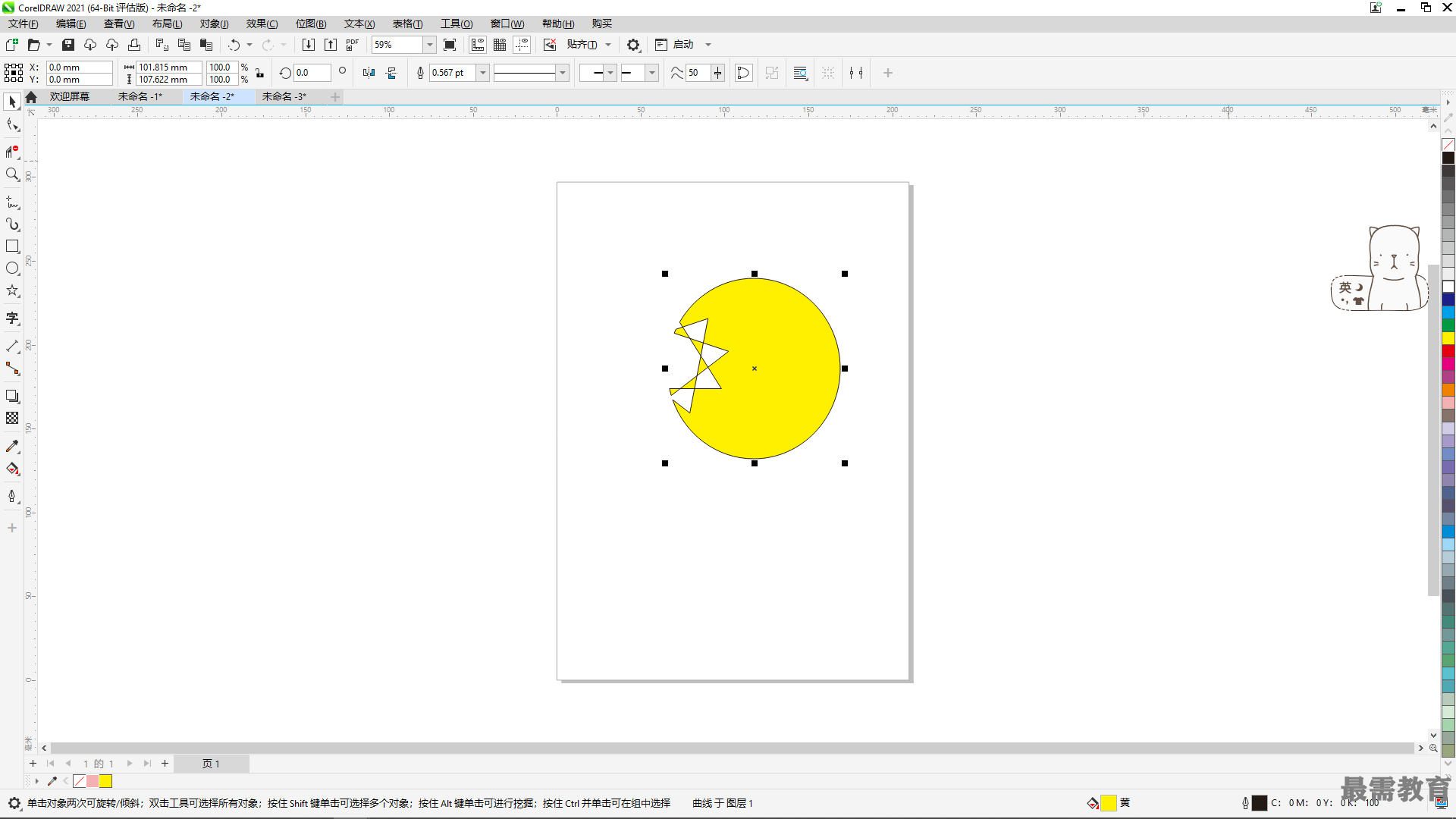This screenshot has width=1456, height=819.
Task: Select the Connector tool
Action: coord(12,369)
